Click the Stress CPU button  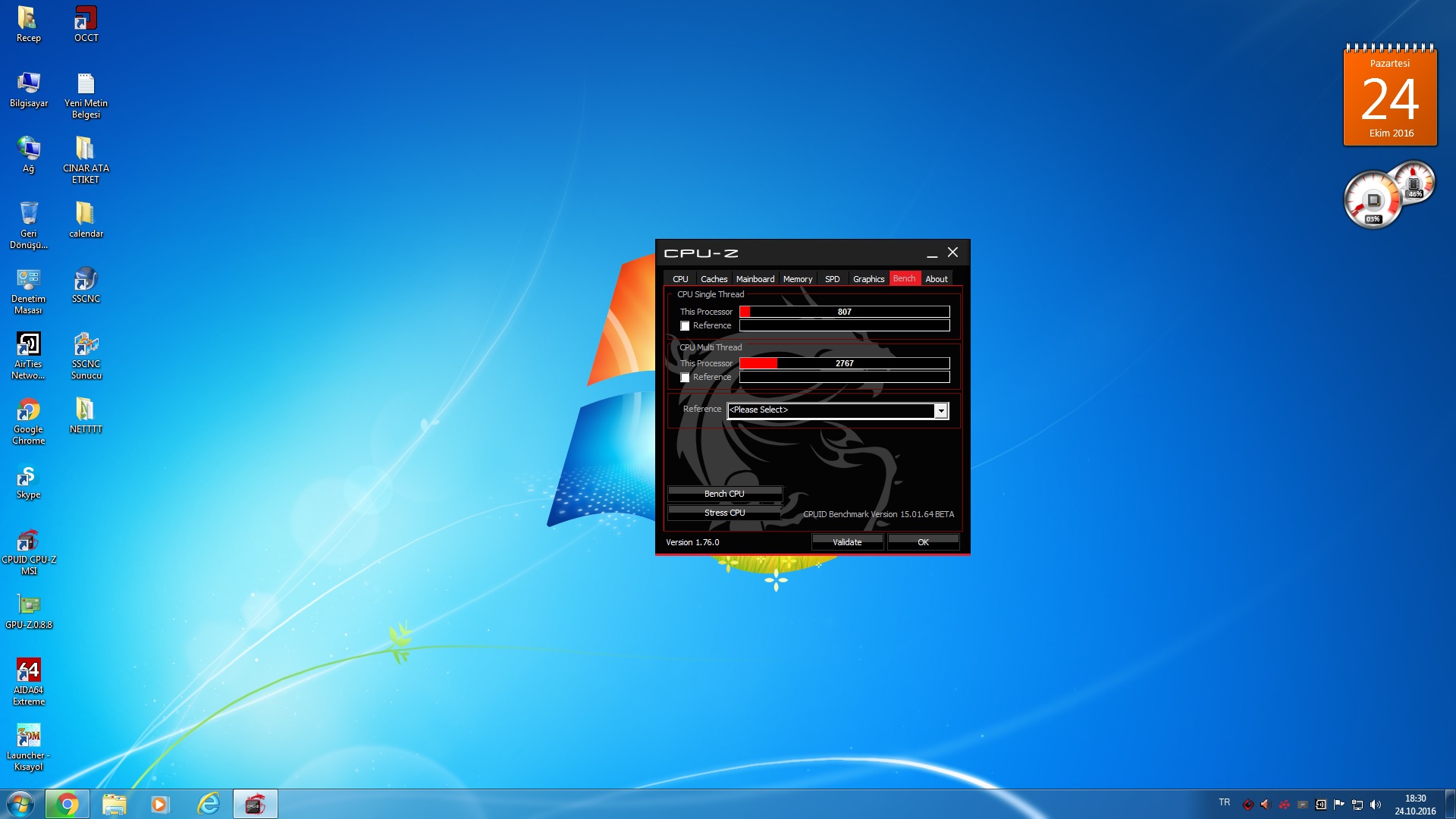(x=725, y=513)
